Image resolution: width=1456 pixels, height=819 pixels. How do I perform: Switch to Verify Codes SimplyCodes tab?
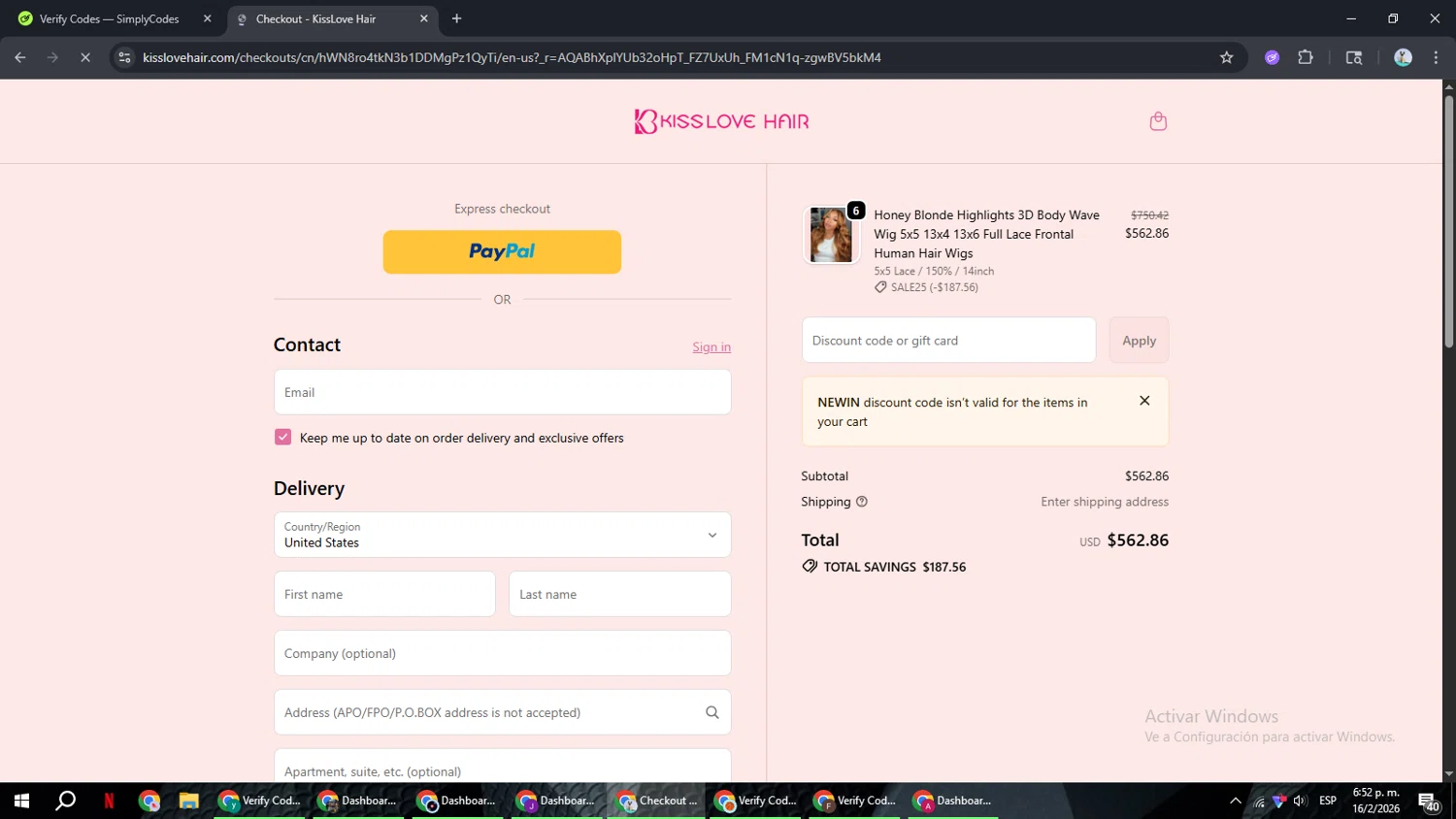pyautogui.click(x=109, y=18)
